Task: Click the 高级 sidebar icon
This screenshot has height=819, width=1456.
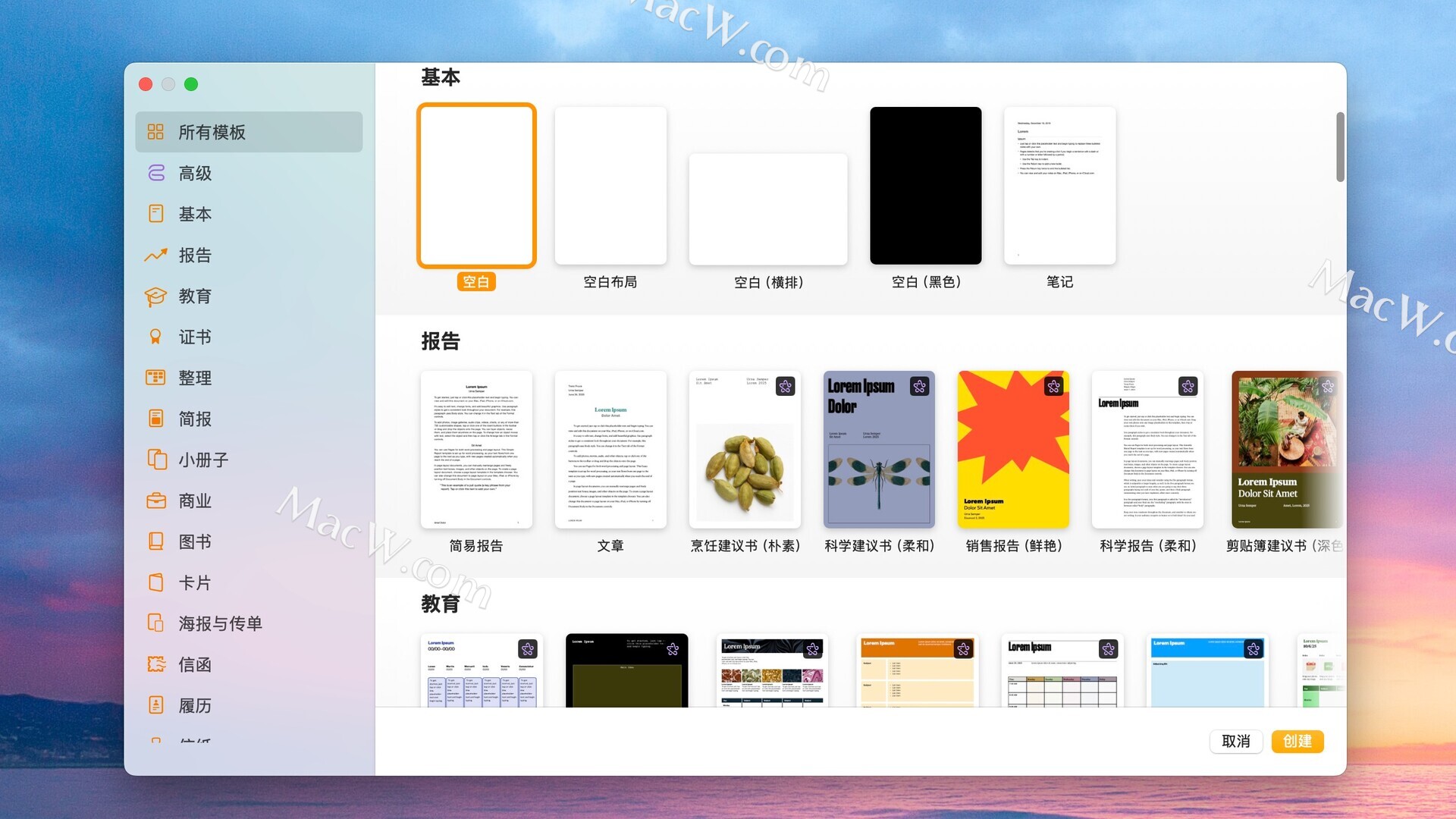Action: pos(156,173)
